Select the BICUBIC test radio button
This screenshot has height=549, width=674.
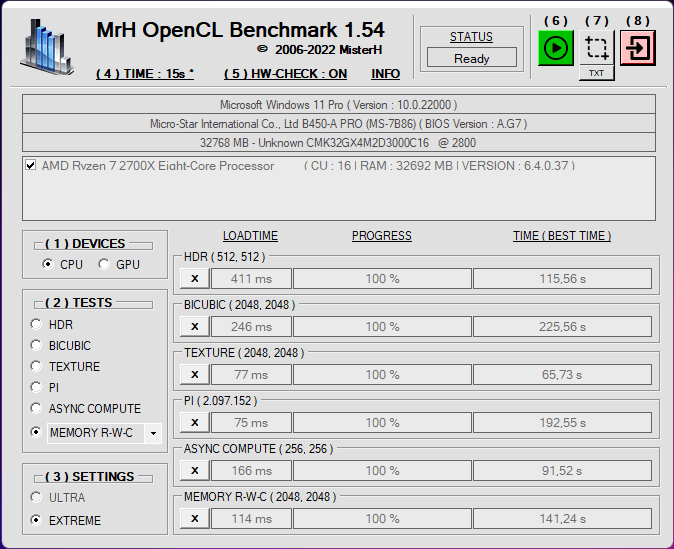point(36,345)
